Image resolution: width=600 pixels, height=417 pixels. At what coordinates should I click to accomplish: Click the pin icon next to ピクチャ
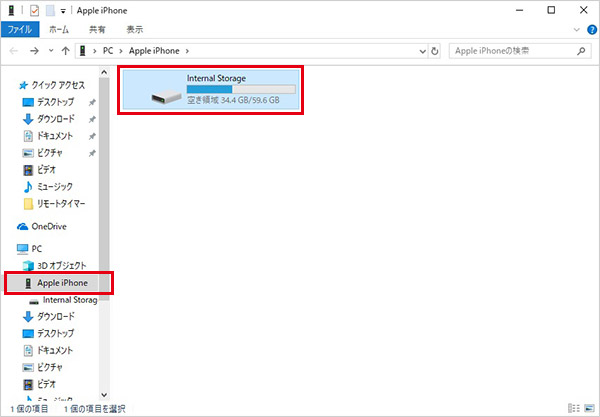(92, 153)
